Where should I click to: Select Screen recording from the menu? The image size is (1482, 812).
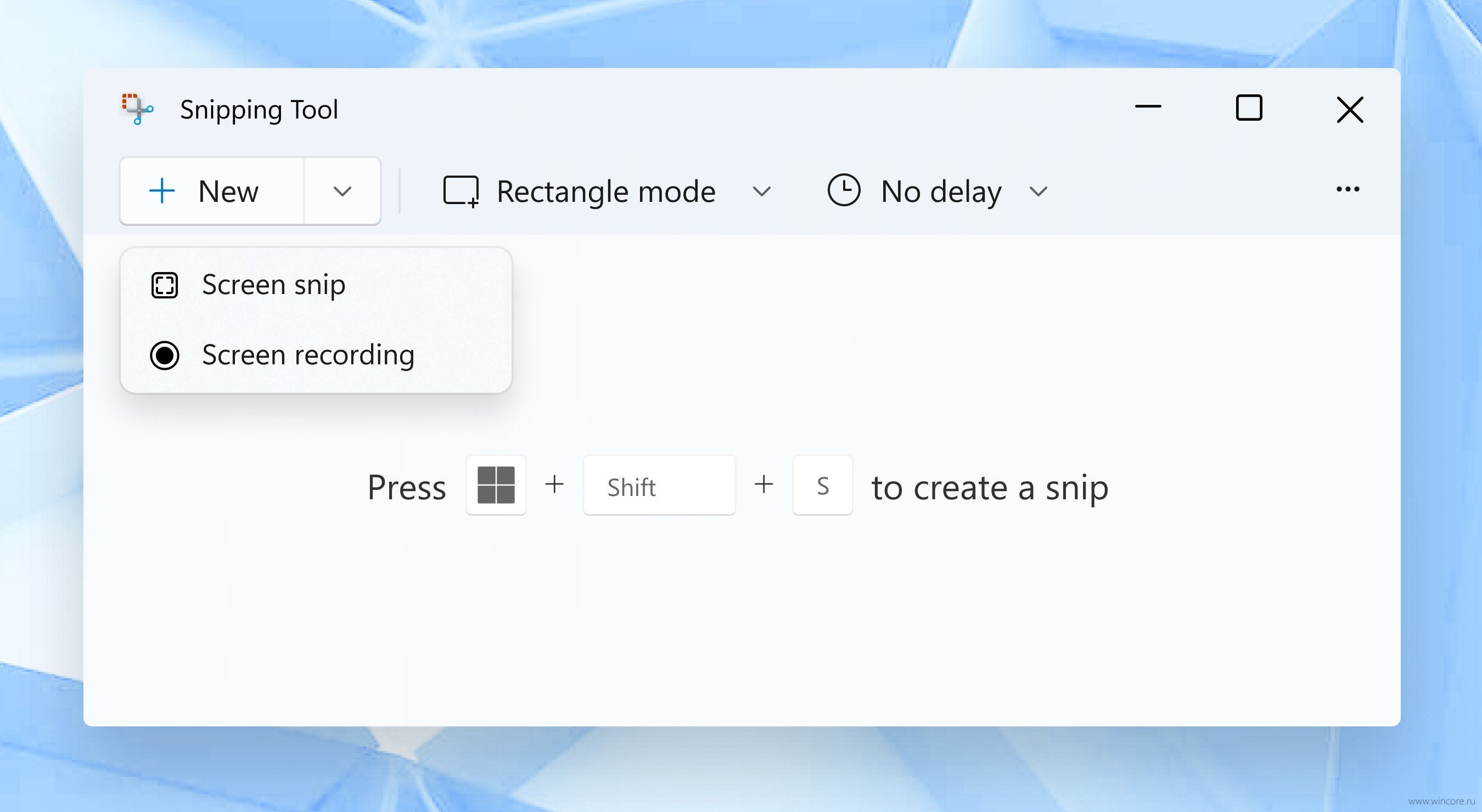316,355
